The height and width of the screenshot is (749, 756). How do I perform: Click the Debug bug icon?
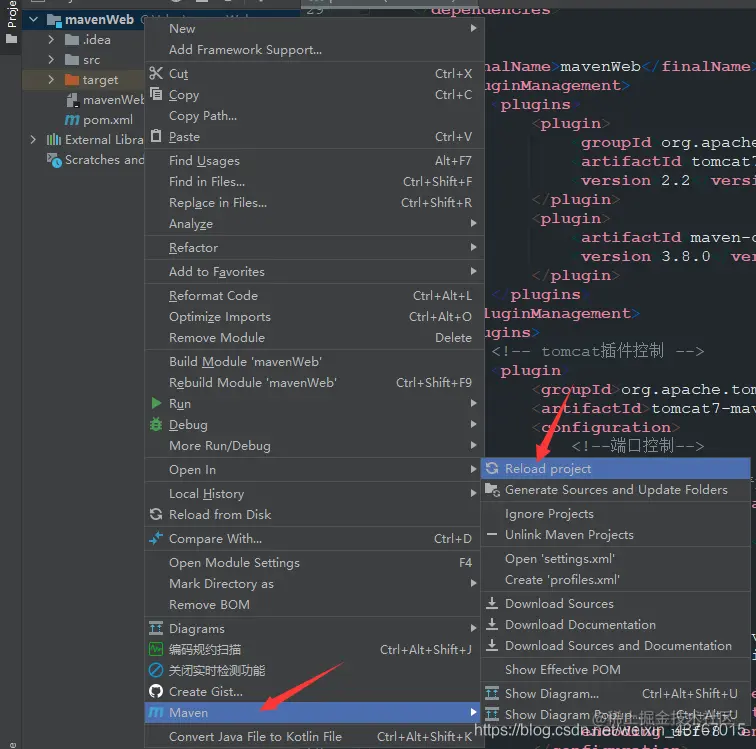(156, 424)
